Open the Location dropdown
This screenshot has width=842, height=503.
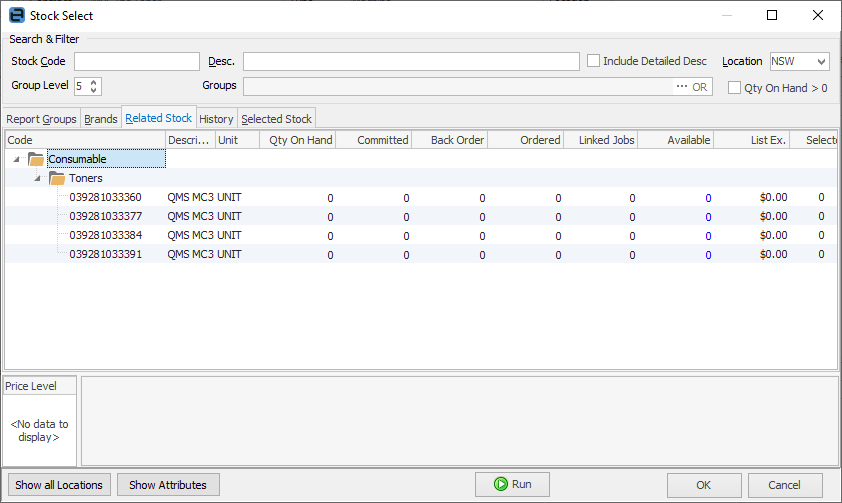click(x=821, y=61)
